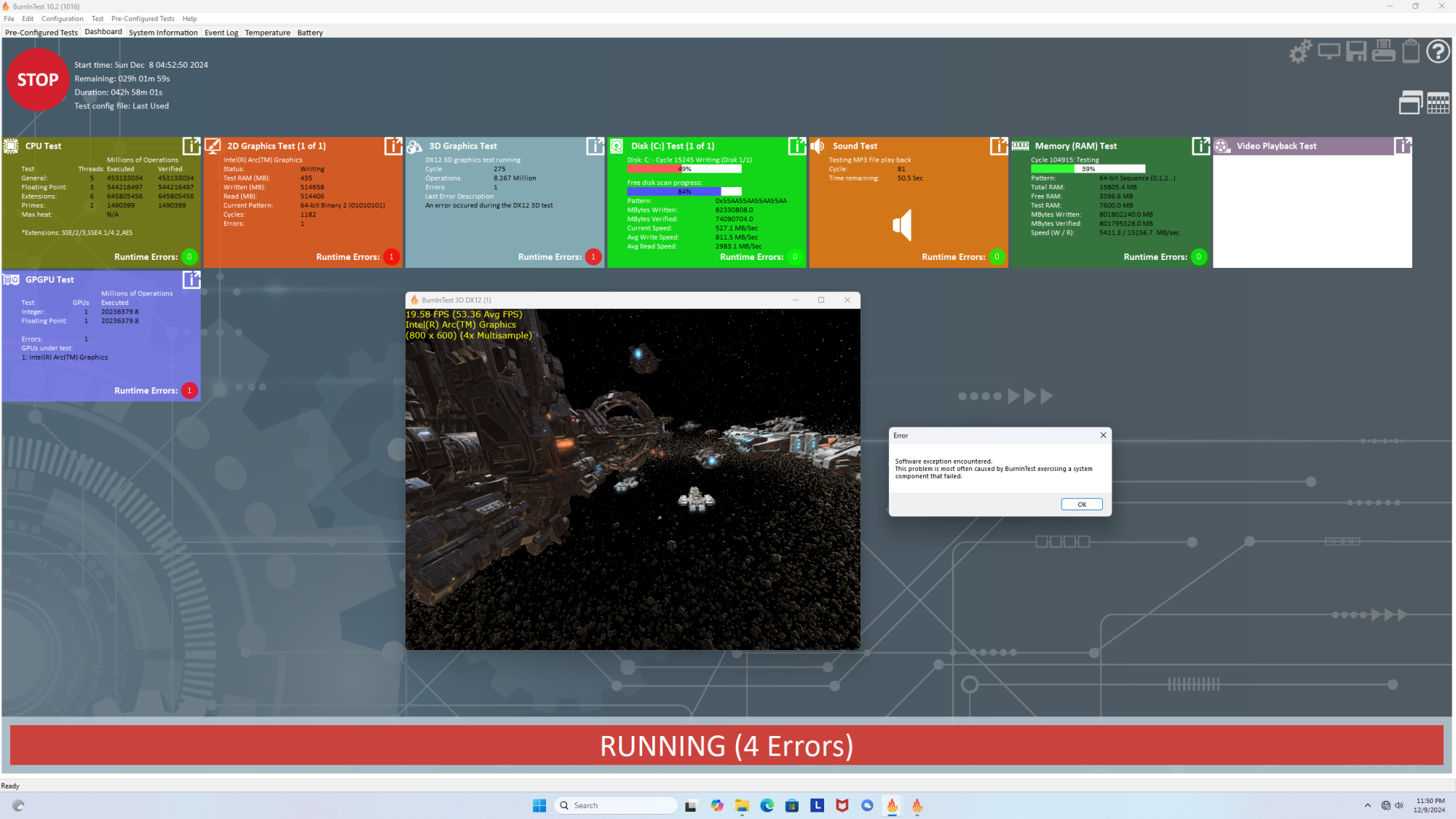Click the Memory test 39% progress bar

click(x=1088, y=169)
